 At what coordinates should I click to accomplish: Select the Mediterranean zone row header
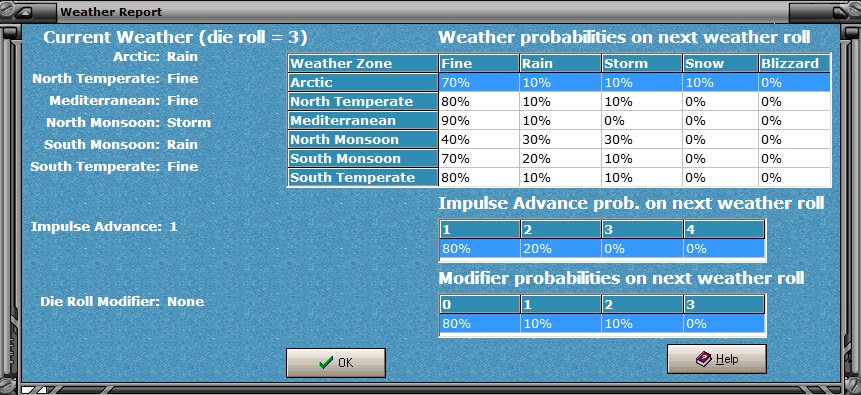[363, 120]
